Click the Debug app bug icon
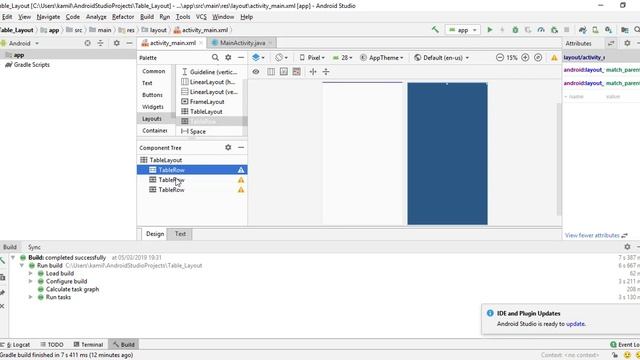Screen dimensions: 640x360 (x=515, y=30)
